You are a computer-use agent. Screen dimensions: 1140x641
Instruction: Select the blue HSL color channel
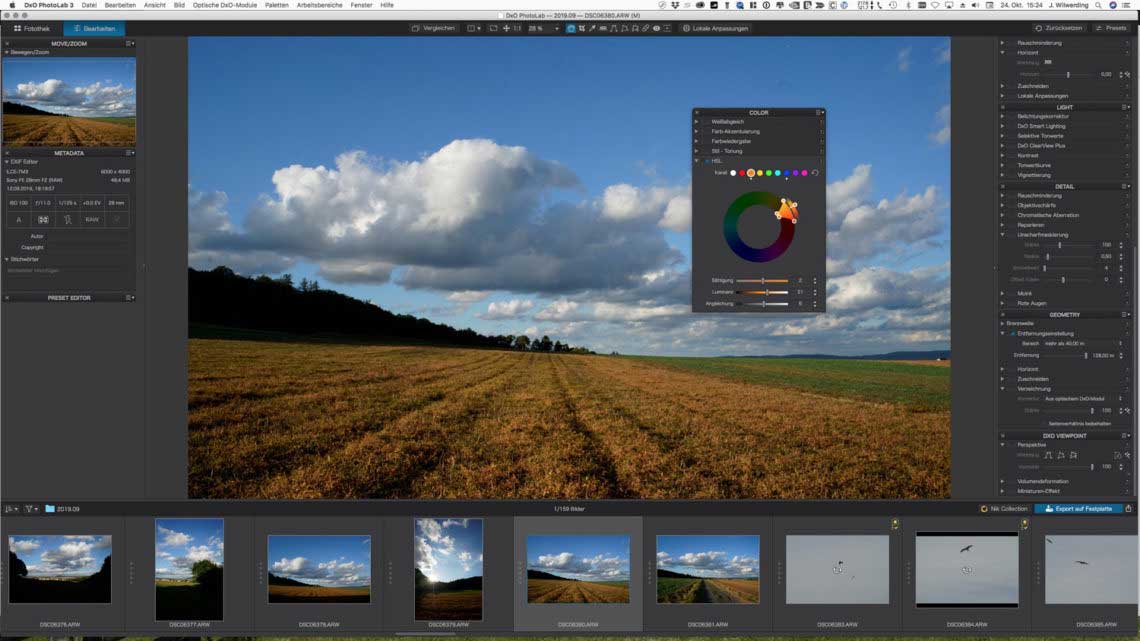point(787,173)
